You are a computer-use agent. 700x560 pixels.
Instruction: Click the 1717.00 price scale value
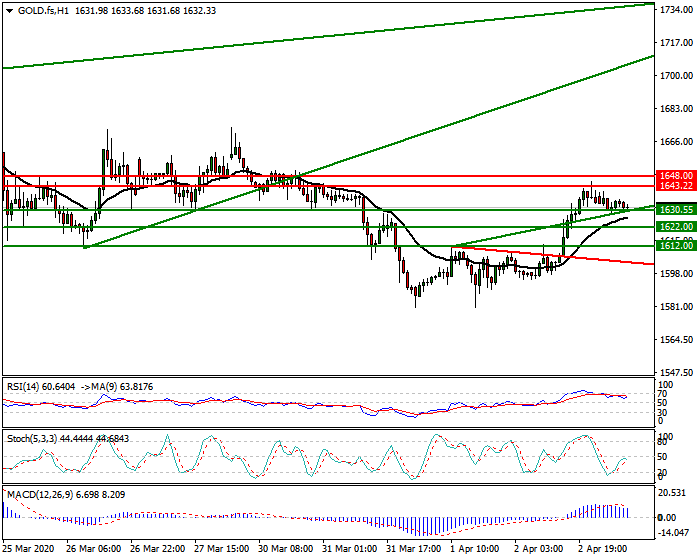pos(676,42)
